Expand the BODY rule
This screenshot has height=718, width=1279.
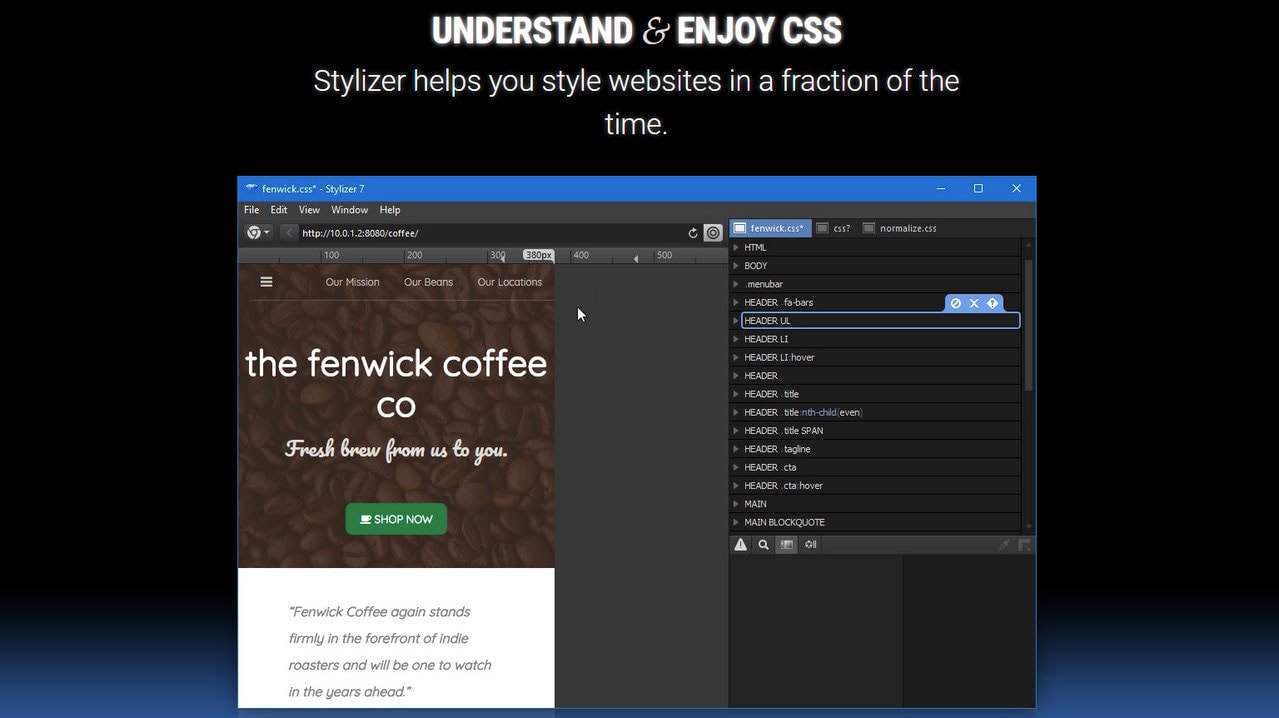click(736, 266)
